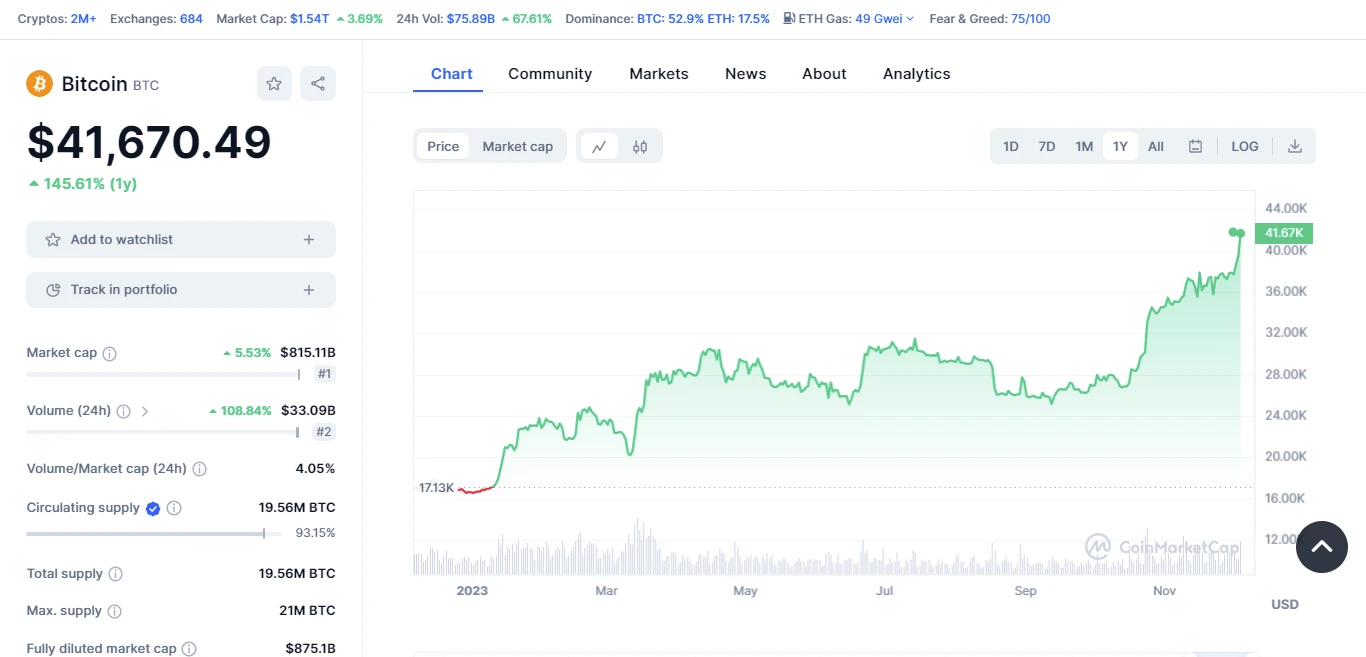Click the $875.1B fully diluted value
Viewport: 1366px width, 657px height.
310,649
